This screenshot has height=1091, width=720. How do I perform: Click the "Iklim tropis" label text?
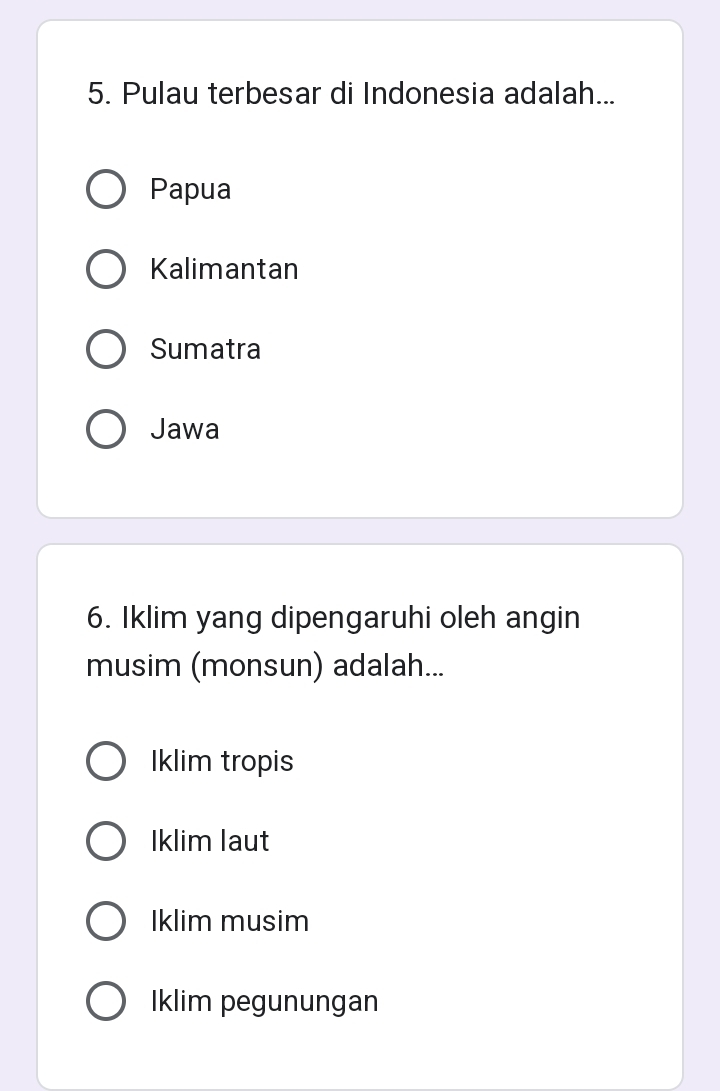[x=222, y=762]
